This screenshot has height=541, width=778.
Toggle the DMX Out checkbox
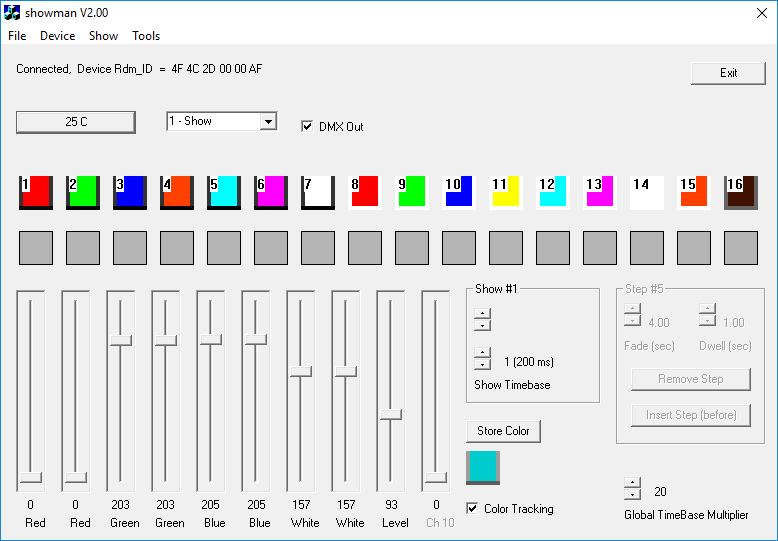click(x=307, y=126)
